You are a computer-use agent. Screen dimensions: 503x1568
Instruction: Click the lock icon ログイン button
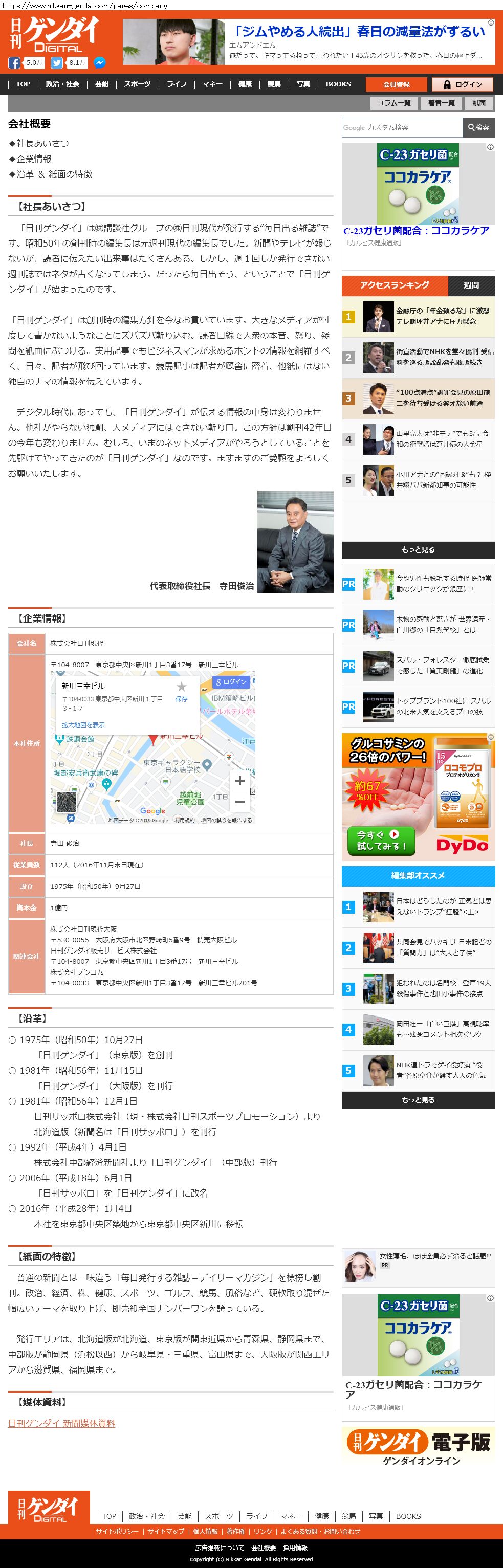tap(462, 84)
